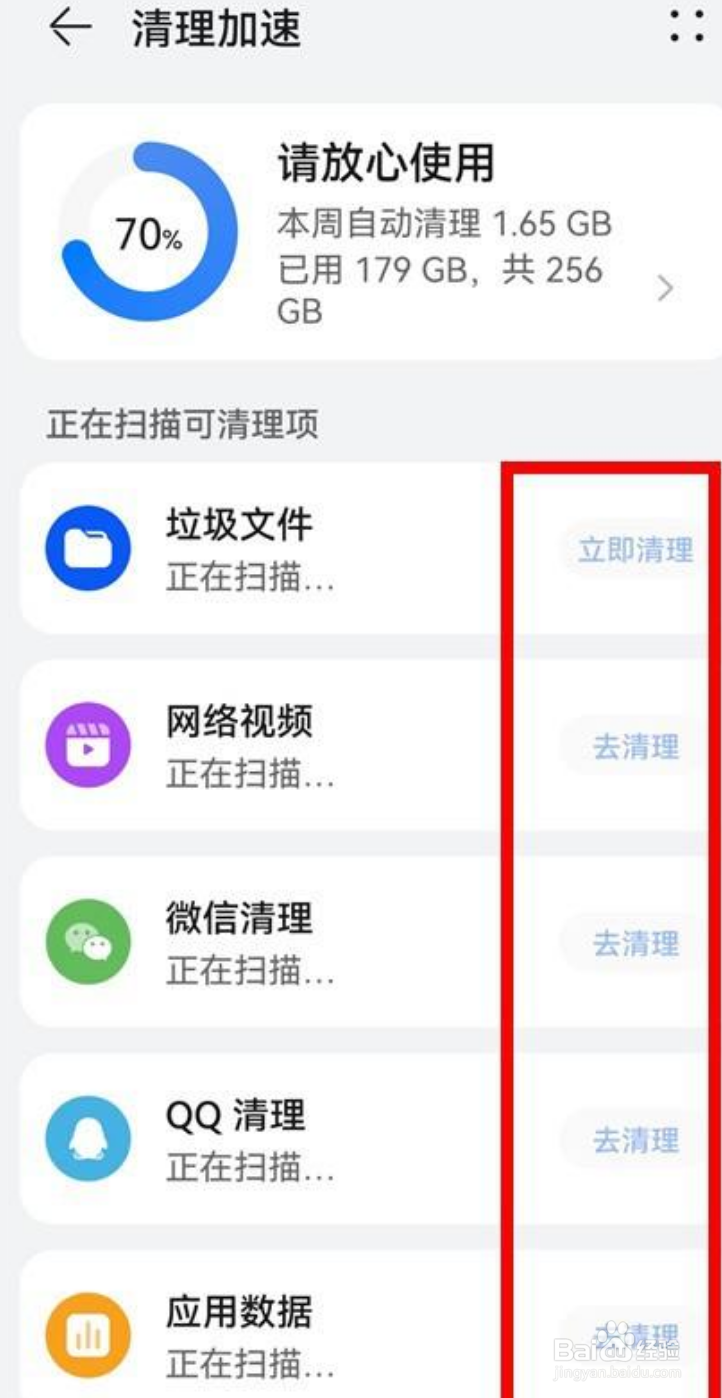Click 去清理 next to 应用数据

636,1336
